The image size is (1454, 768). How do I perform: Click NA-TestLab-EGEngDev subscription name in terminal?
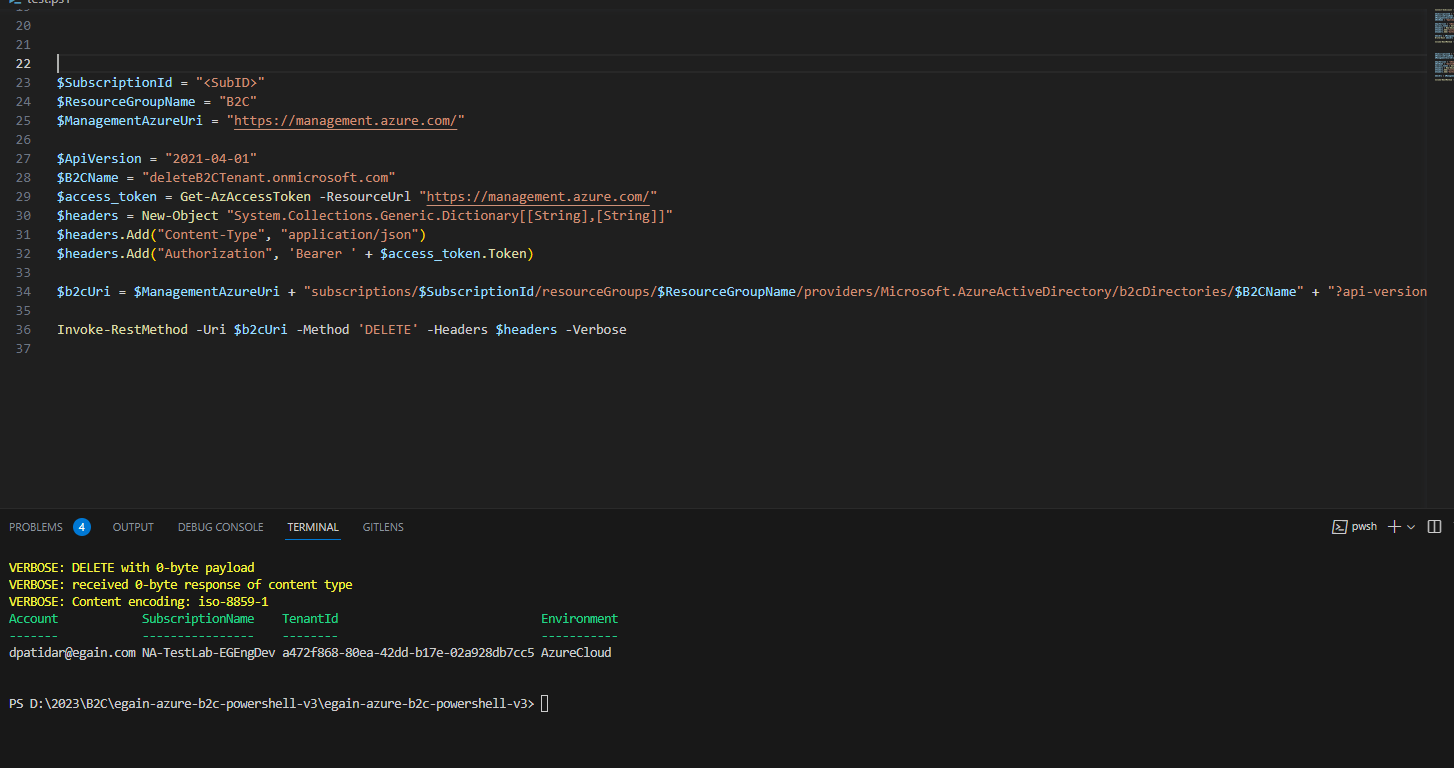pos(208,652)
